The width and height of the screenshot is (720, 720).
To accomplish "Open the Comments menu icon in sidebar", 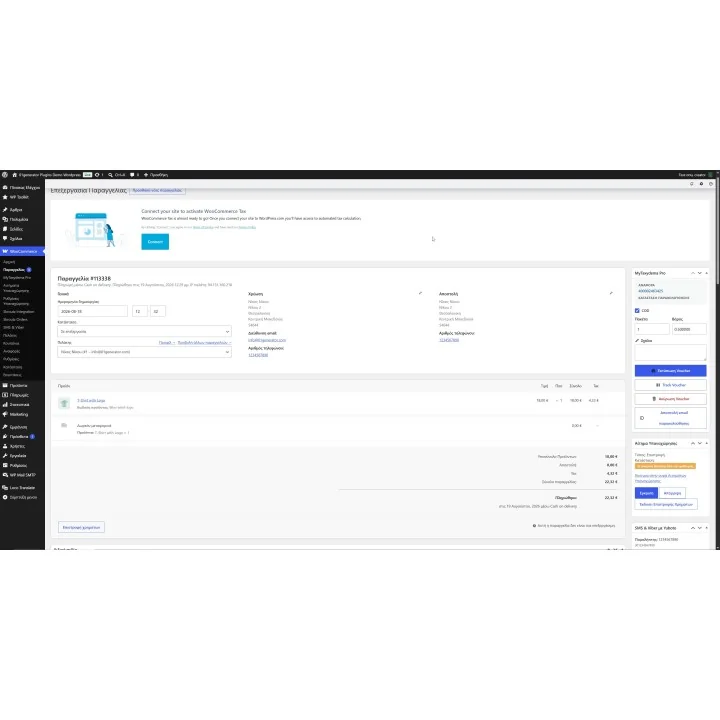I will click(5, 238).
